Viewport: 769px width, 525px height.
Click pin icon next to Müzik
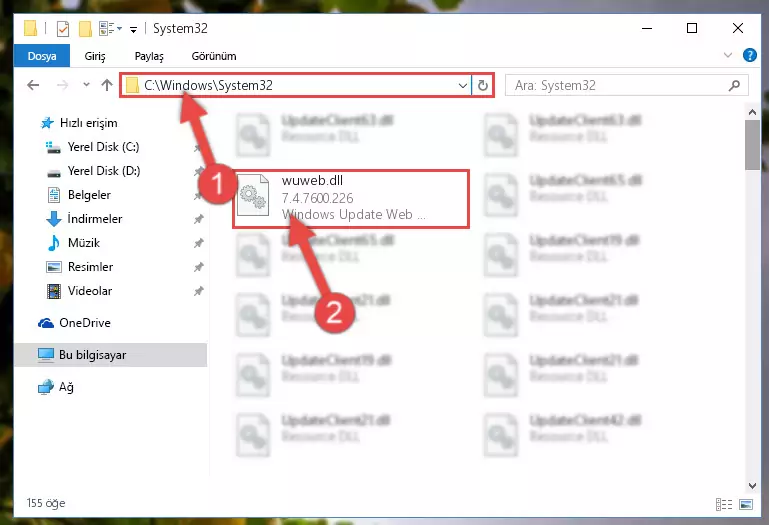coord(198,243)
